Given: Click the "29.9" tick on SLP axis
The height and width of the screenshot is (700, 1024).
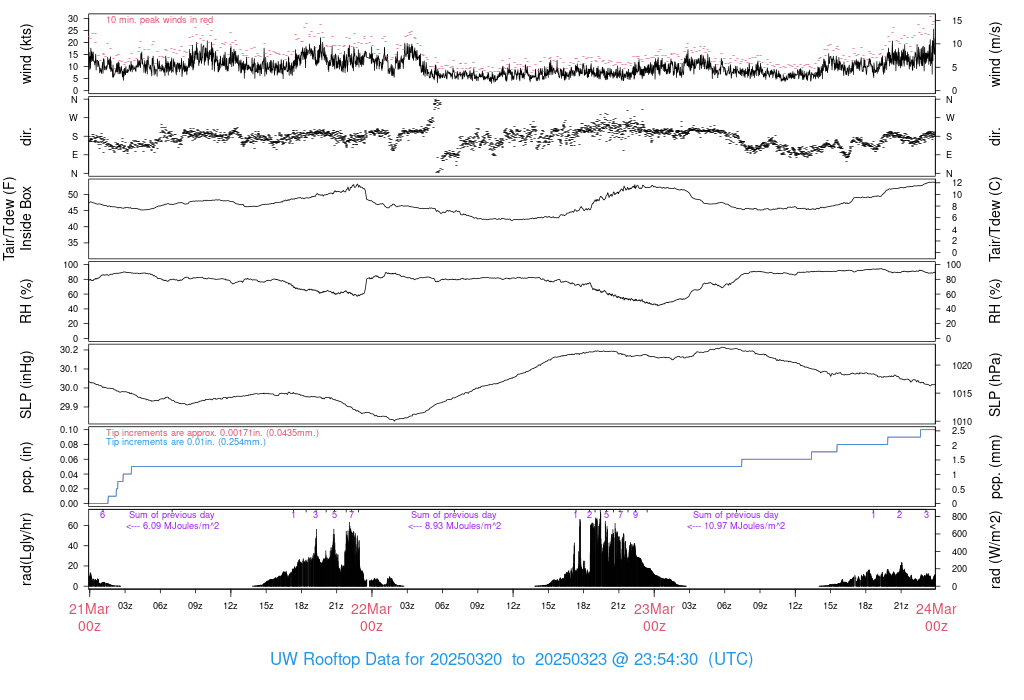Looking at the screenshot, I should tap(69, 406).
